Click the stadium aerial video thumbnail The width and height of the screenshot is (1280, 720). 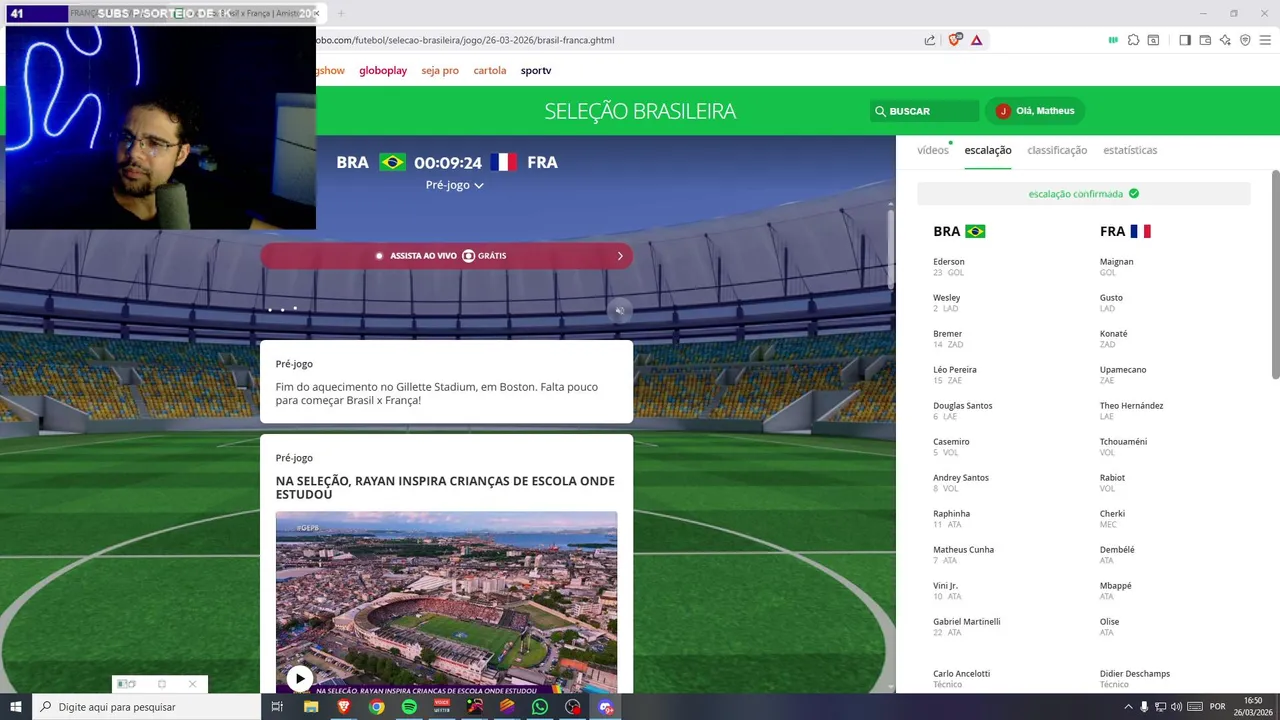tap(446, 600)
